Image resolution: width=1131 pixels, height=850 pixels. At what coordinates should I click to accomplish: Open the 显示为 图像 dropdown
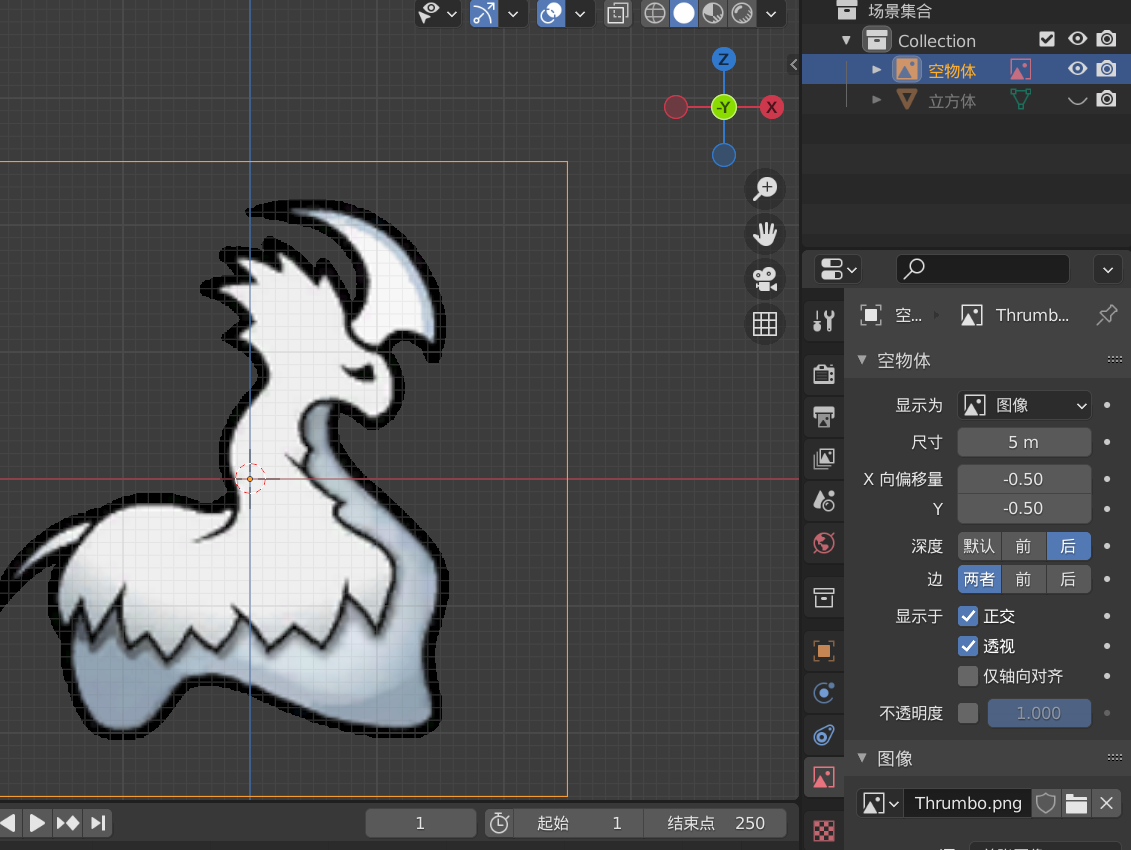tap(1024, 406)
